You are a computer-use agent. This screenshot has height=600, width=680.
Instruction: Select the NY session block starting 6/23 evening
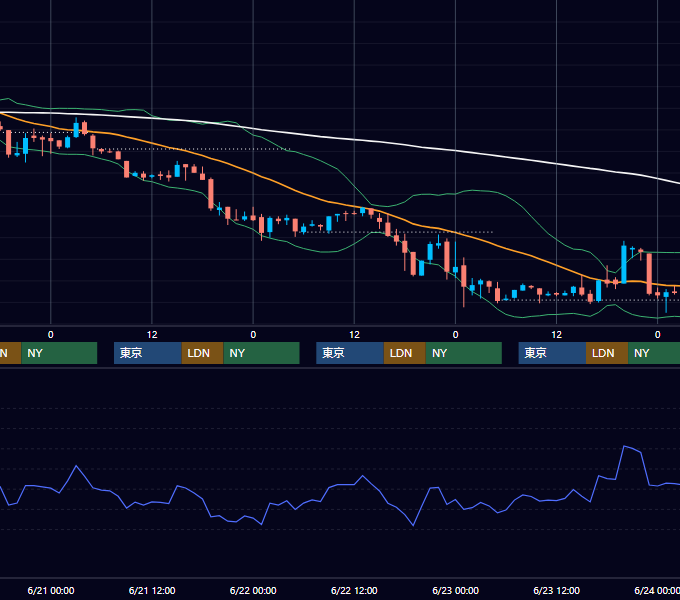[654, 353]
